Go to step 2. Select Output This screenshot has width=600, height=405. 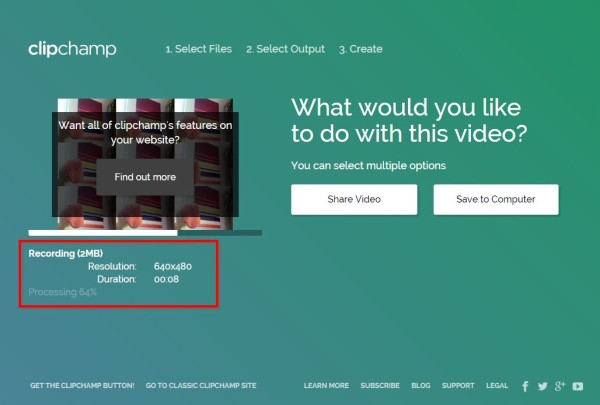pyautogui.click(x=285, y=49)
